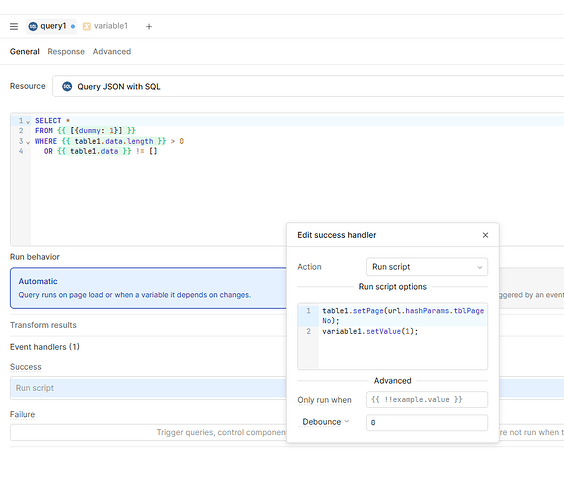
Task: Expand the Transform results section
Action: pos(43,325)
